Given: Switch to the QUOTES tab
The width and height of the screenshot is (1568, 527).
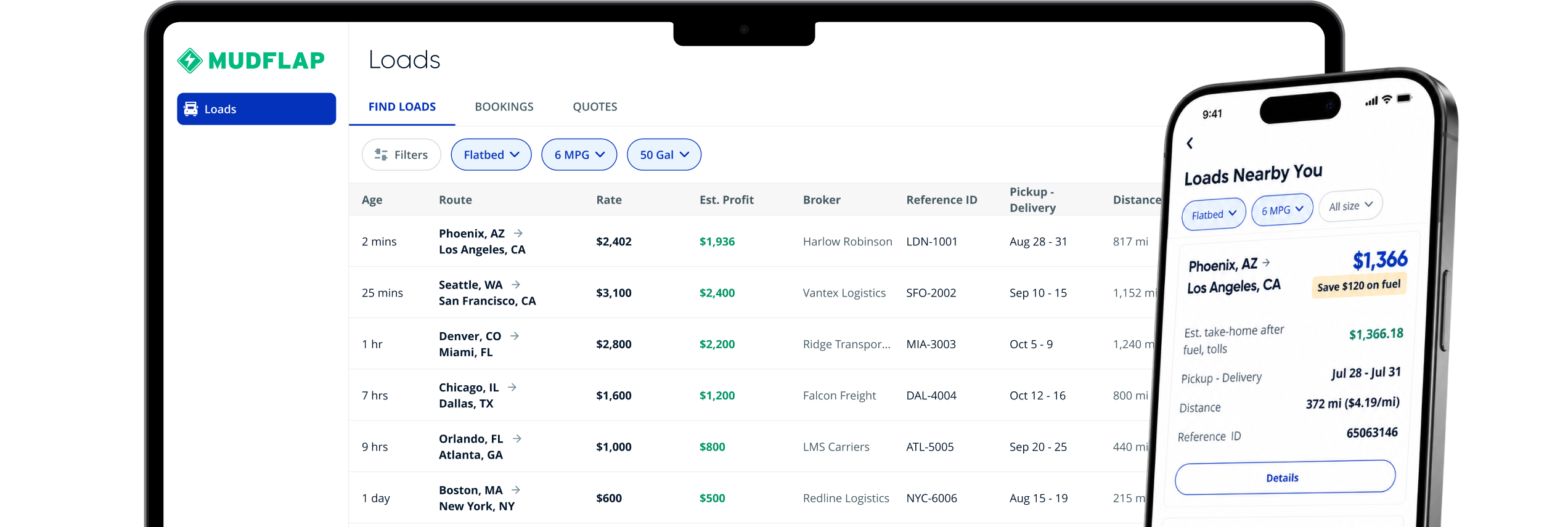Looking at the screenshot, I should pos(595,107).
